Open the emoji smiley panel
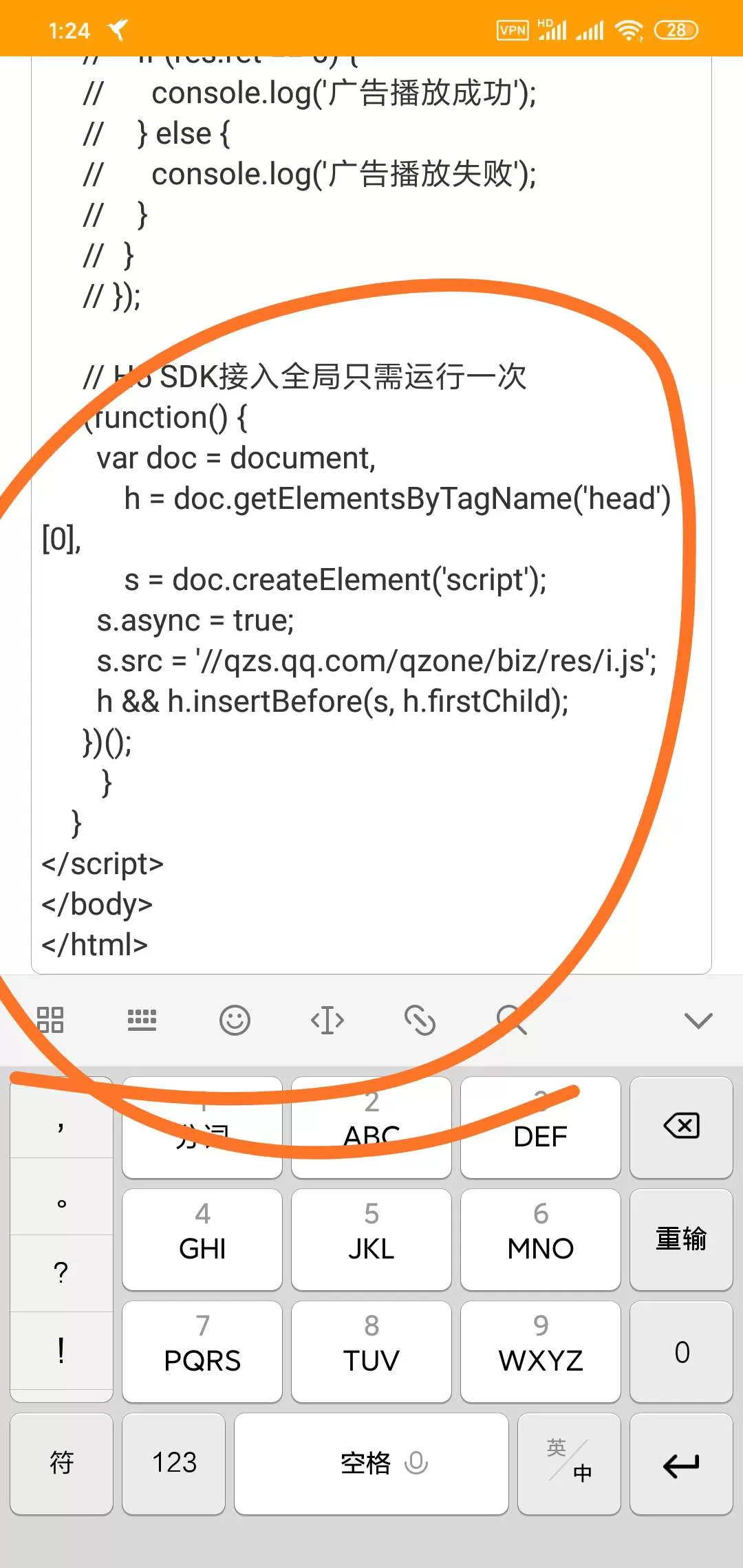 point(235,1020)
